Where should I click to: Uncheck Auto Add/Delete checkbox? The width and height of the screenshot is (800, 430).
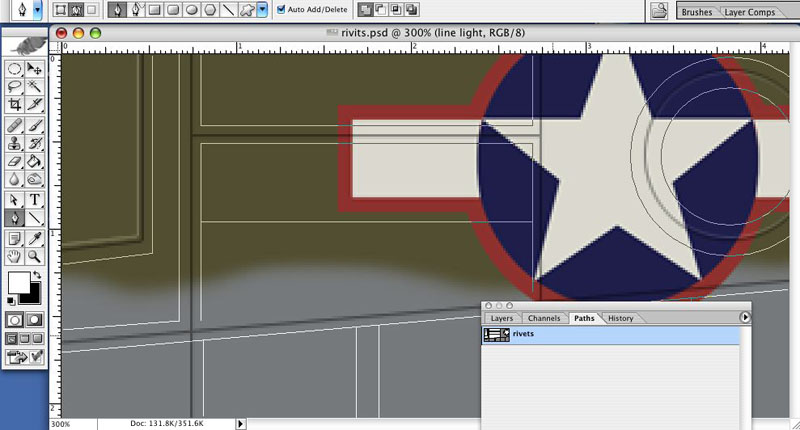[x=281, y=9]
